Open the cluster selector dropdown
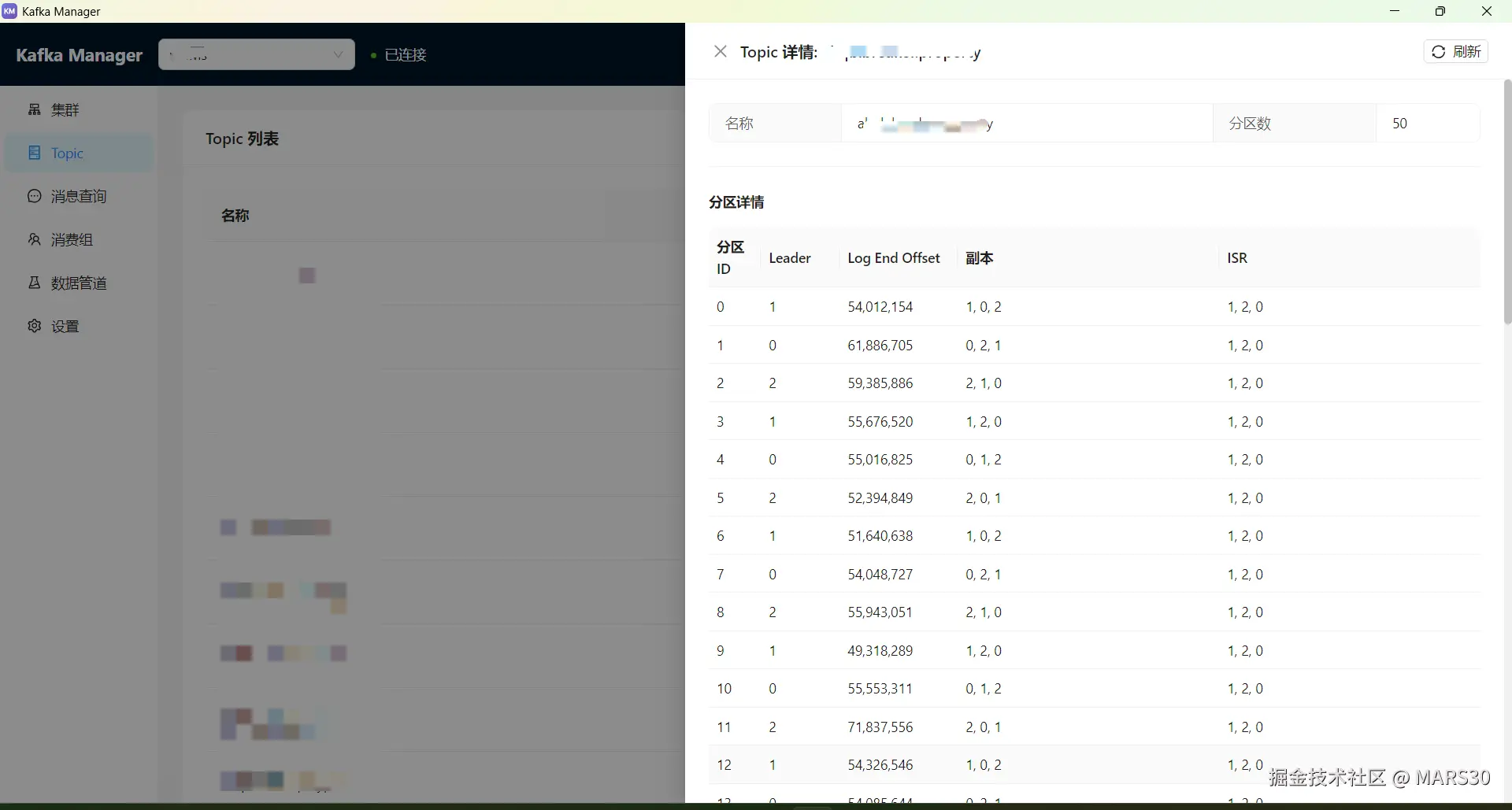 tap(257, 54)
